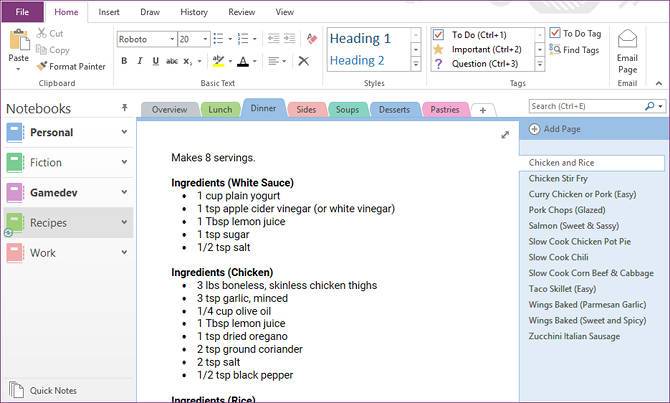Expand the Tags gallery more arrow

tap(540, 64)
